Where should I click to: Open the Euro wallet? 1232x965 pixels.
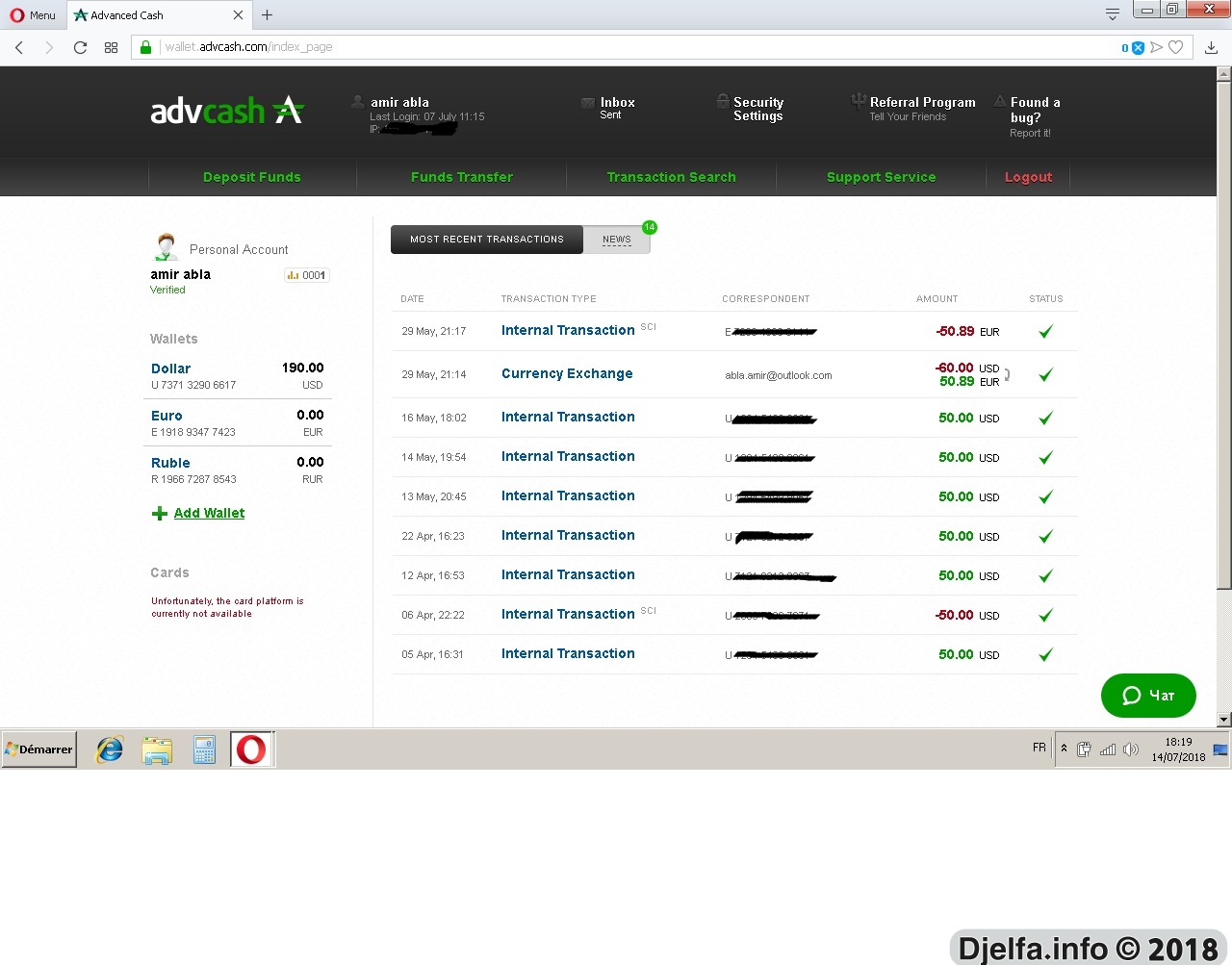167,416
